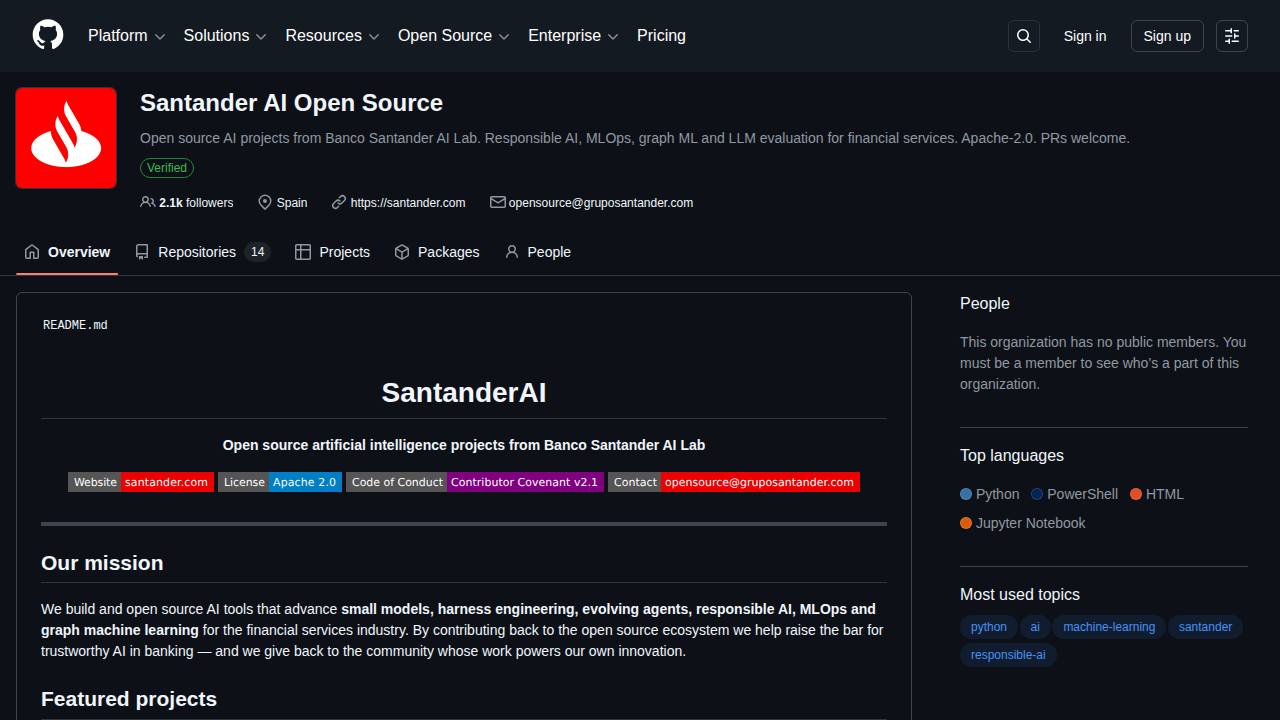This screenshot has width=1280, height=720.
Task: Open the appearance settings sliders icon
Action: (x=1232, y=36)
